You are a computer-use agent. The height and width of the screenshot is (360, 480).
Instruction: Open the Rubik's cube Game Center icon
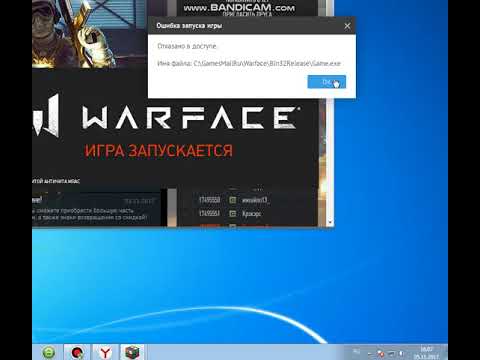point(132,352)
